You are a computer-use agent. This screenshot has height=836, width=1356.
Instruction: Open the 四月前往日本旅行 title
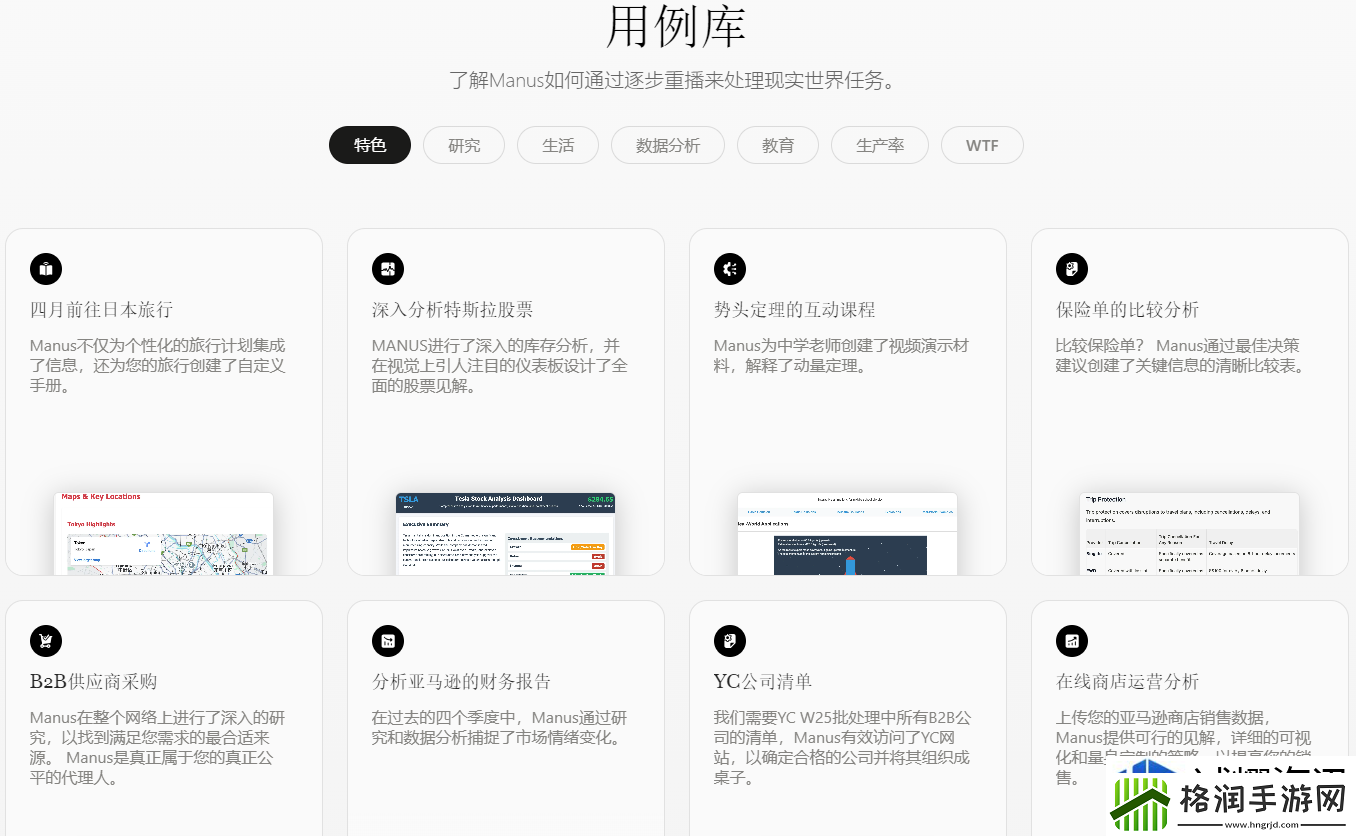(x=101, y=310)
